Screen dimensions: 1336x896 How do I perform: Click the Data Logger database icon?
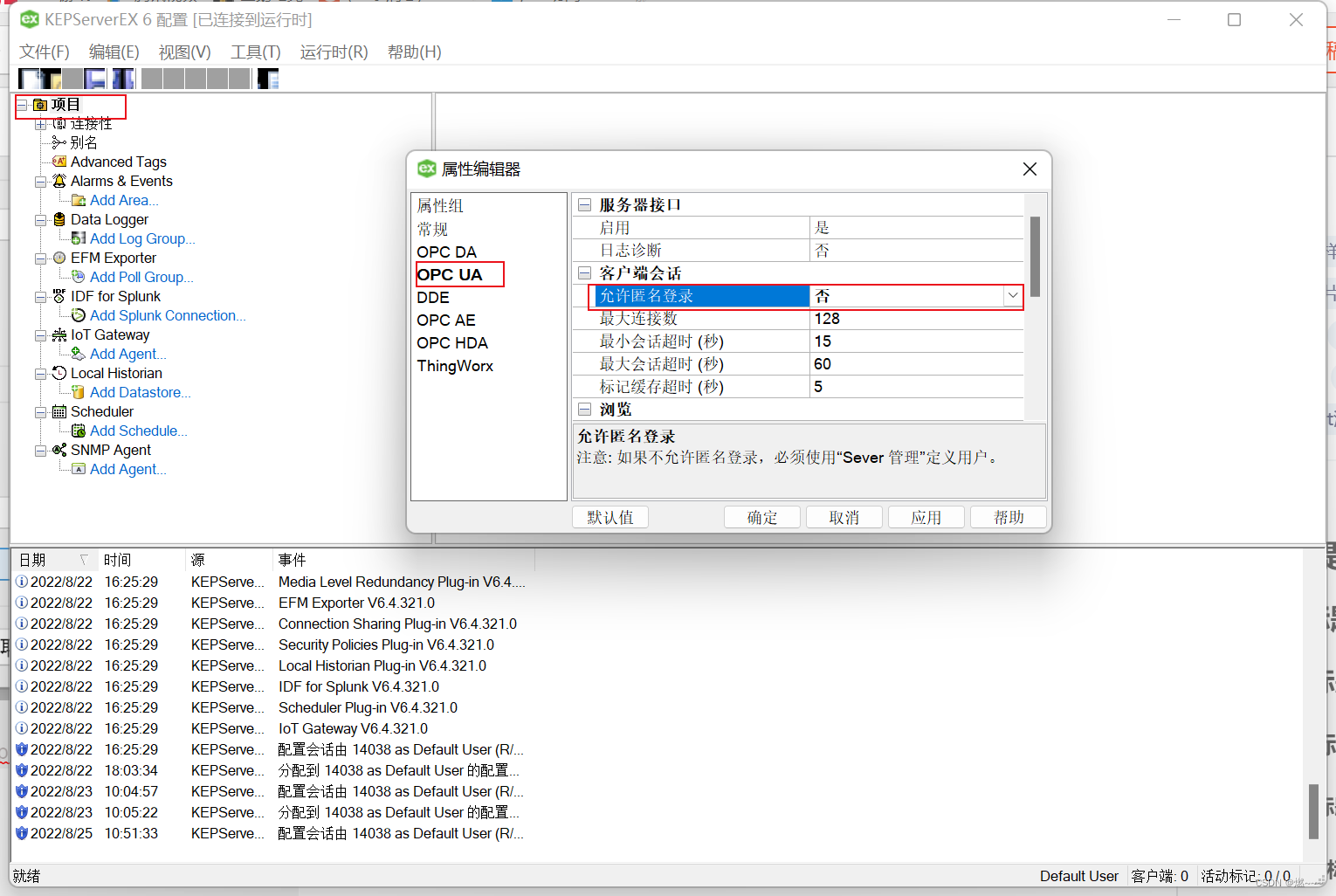(x=59, y=219)
